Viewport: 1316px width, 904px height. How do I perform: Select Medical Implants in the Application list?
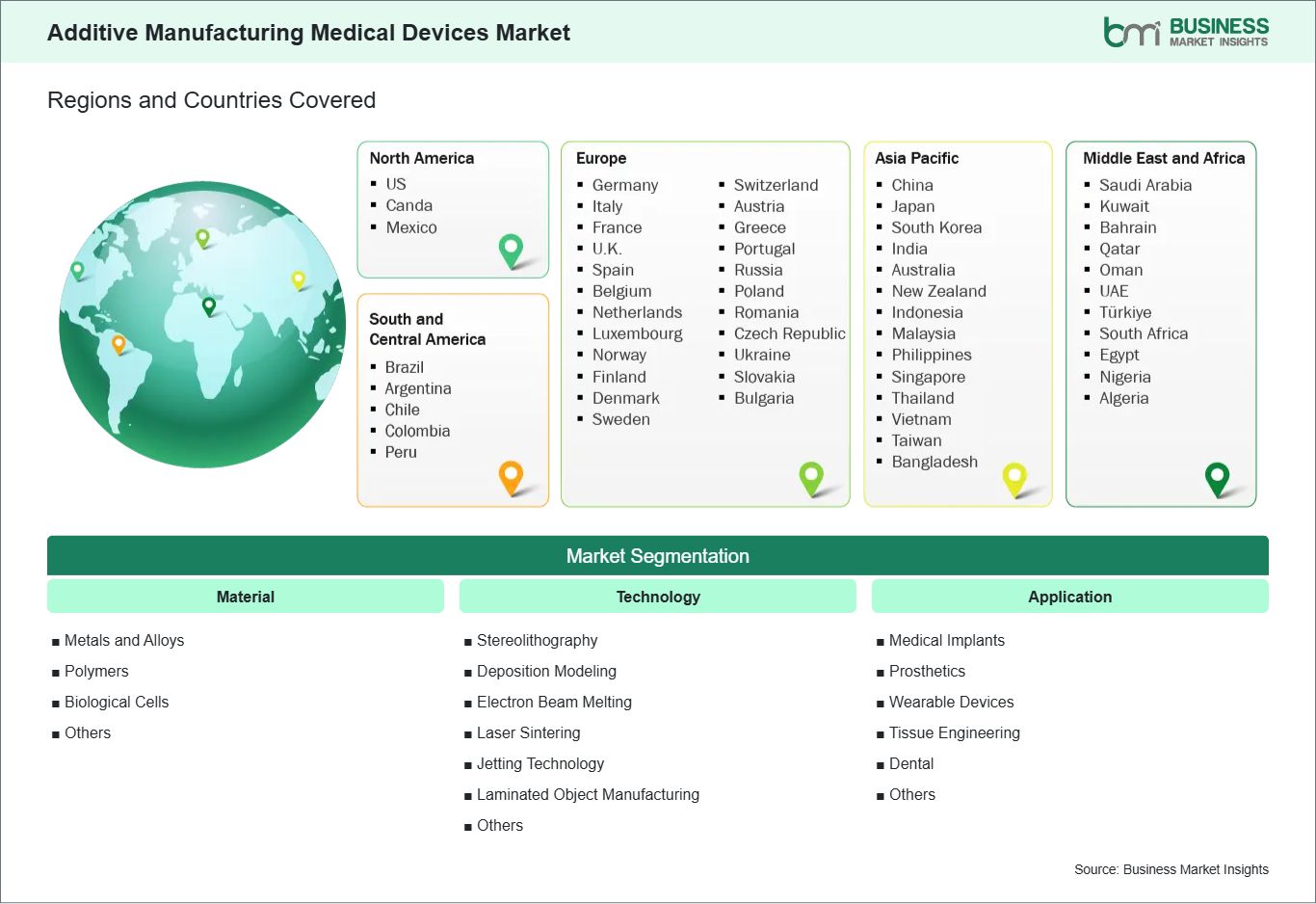tap(946, 640)
